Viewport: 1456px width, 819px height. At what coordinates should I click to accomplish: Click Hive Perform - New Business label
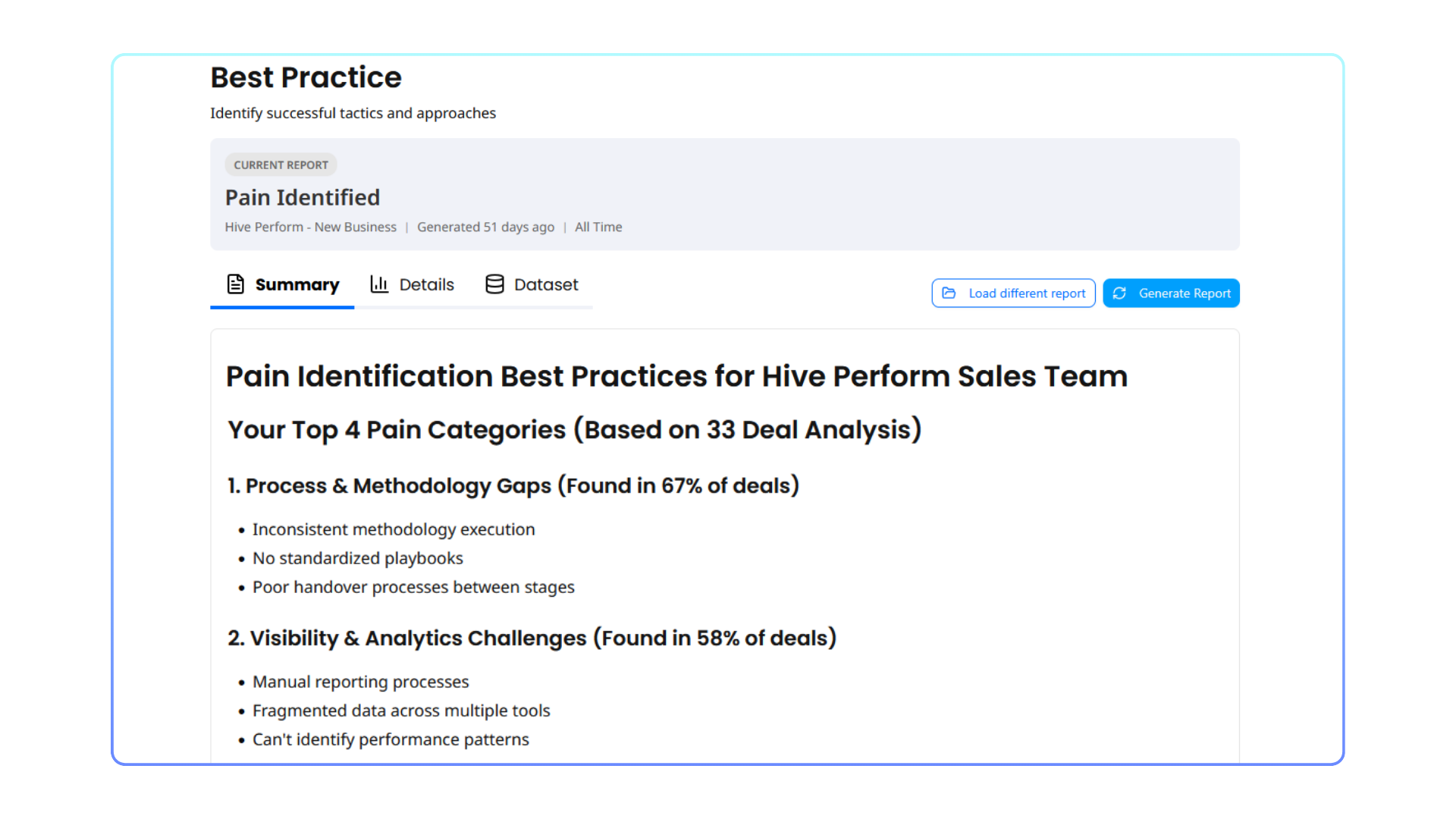(310, 227)
